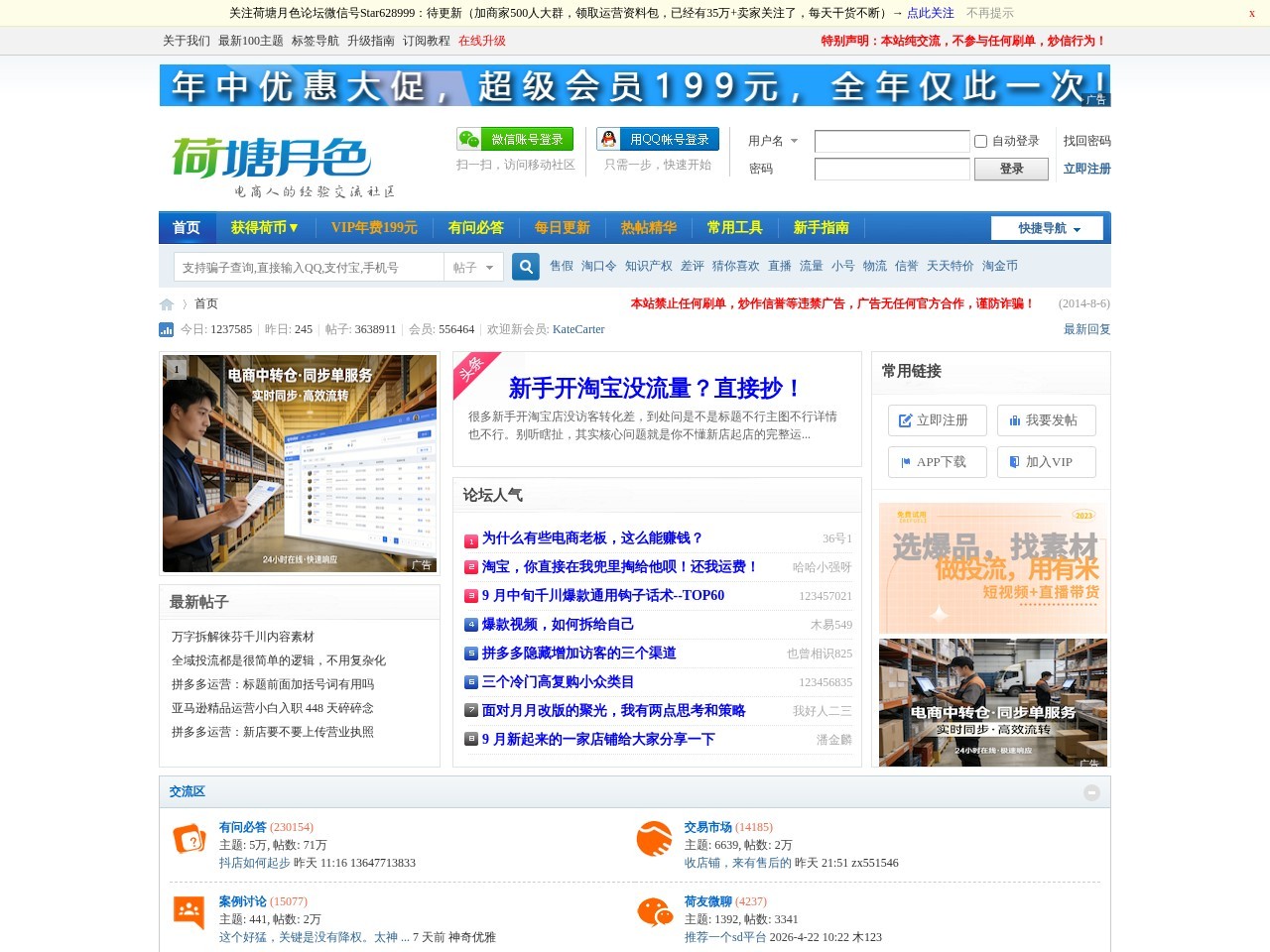Image resolution: width=1270 pixels, height=952 pixels.
Task: Click 点此关注 in the top notice
Action: pos(931,13)
